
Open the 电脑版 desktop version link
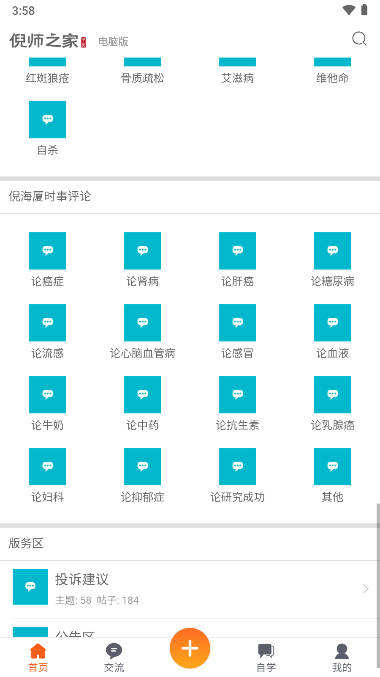(113, 41)
